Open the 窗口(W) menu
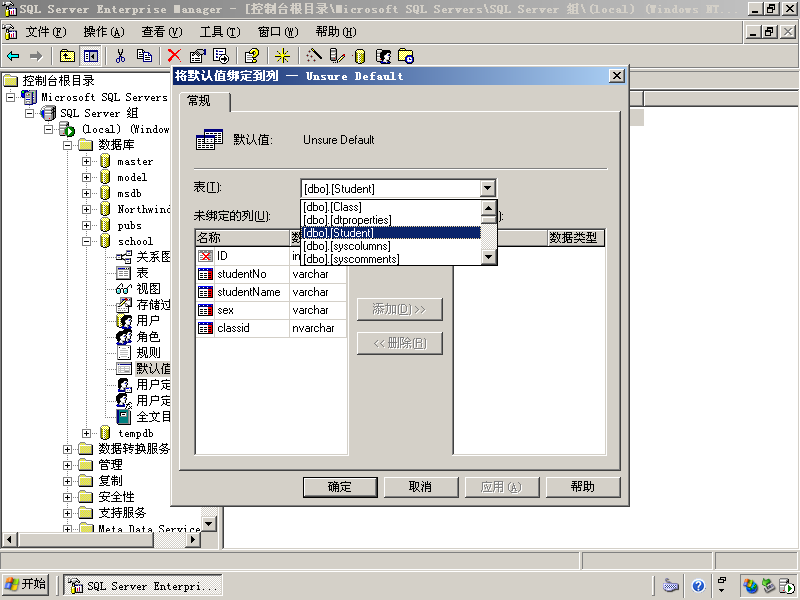 (x=278, y=32)
